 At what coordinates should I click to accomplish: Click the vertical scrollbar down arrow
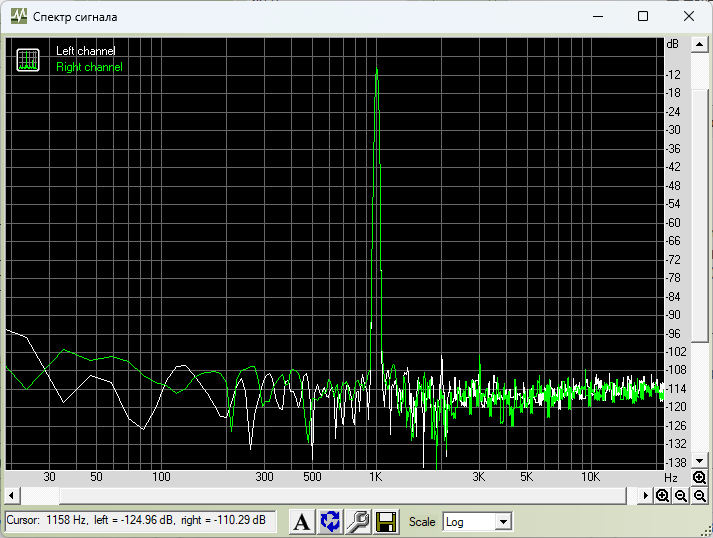click(699, 461)
